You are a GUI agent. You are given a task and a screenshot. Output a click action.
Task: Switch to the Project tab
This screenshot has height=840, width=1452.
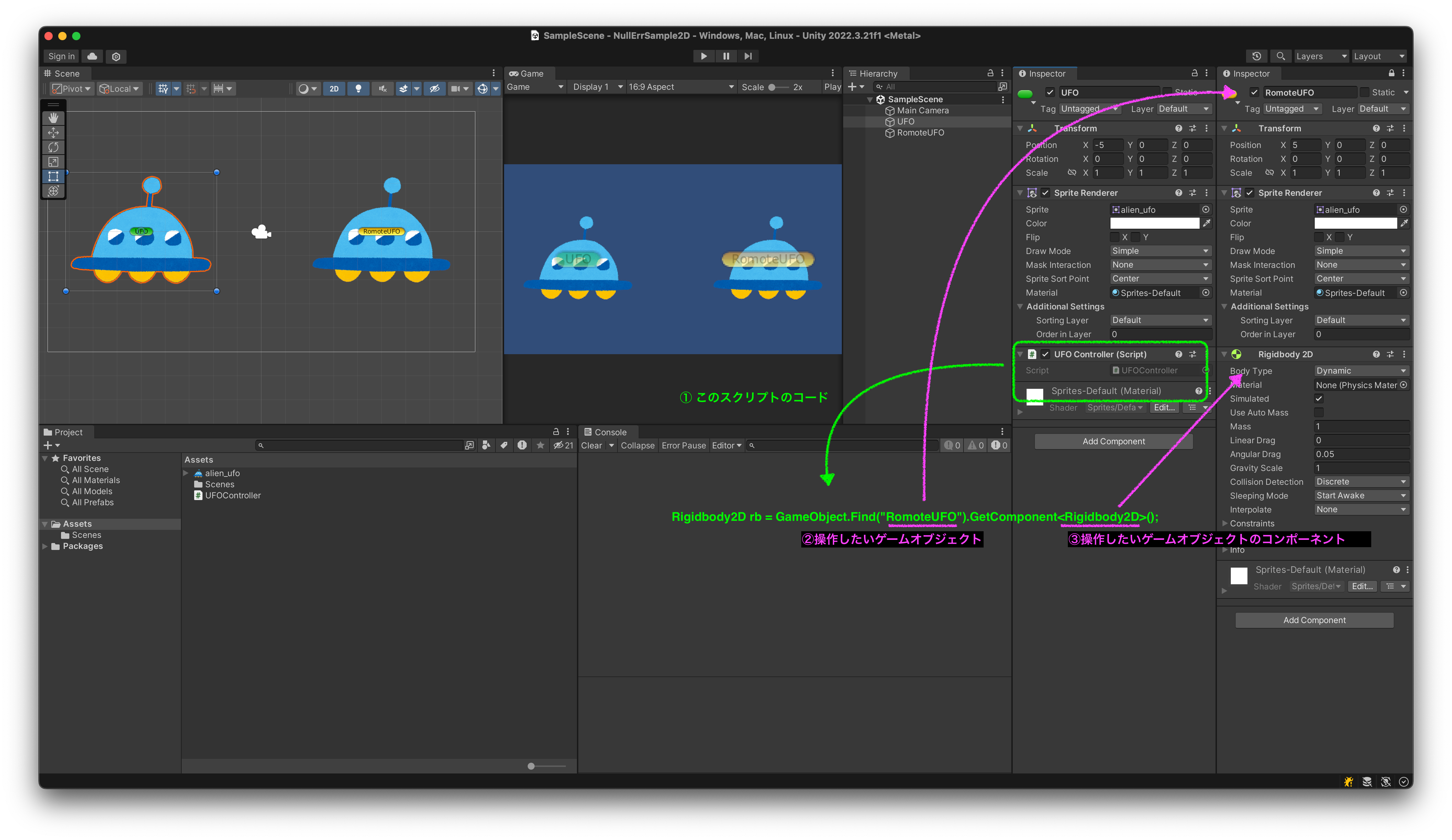pyautogui.click(x=68, y=432)
